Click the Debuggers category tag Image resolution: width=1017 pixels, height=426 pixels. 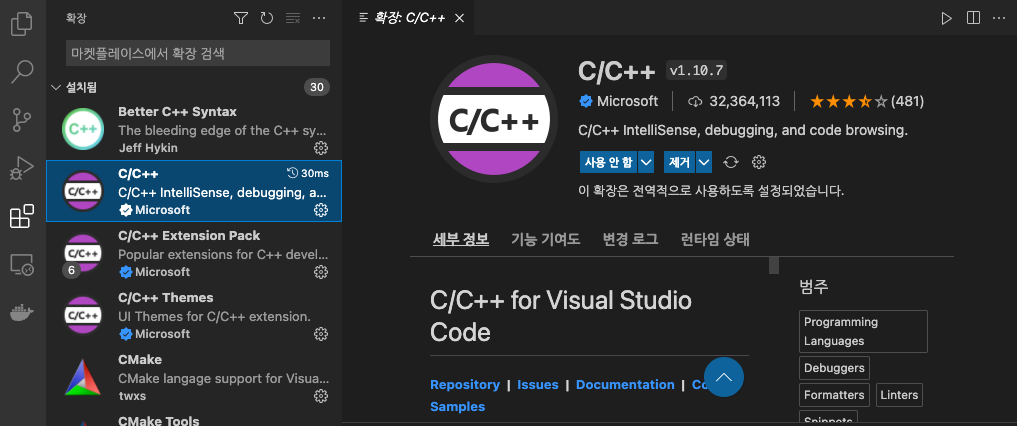834,368
